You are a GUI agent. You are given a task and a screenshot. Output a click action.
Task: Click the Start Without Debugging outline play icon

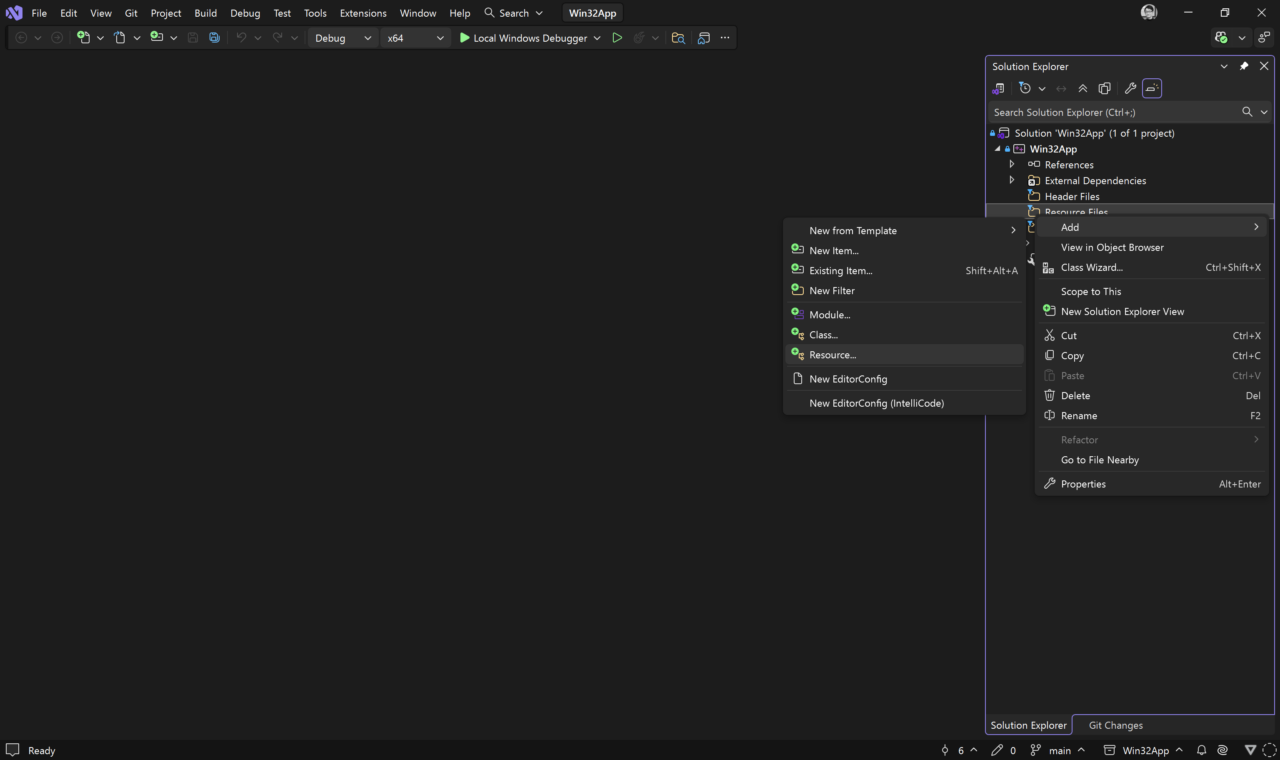617,38
